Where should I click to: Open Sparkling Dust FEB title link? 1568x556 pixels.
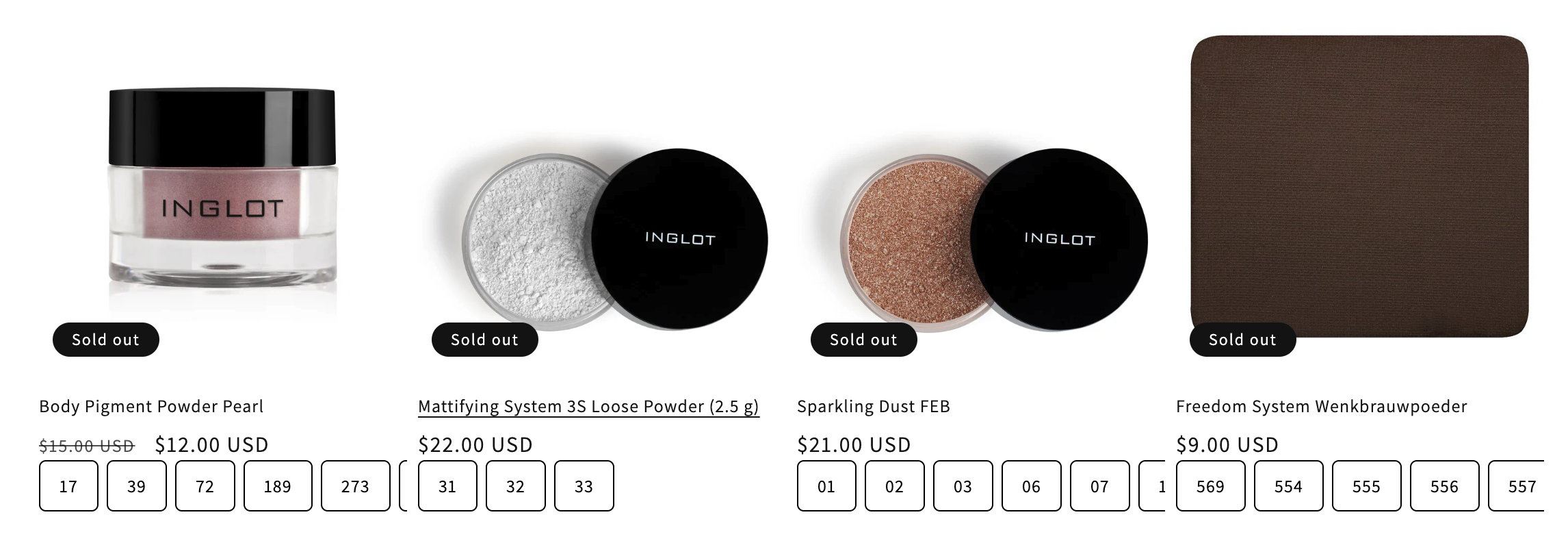[873, 406]
